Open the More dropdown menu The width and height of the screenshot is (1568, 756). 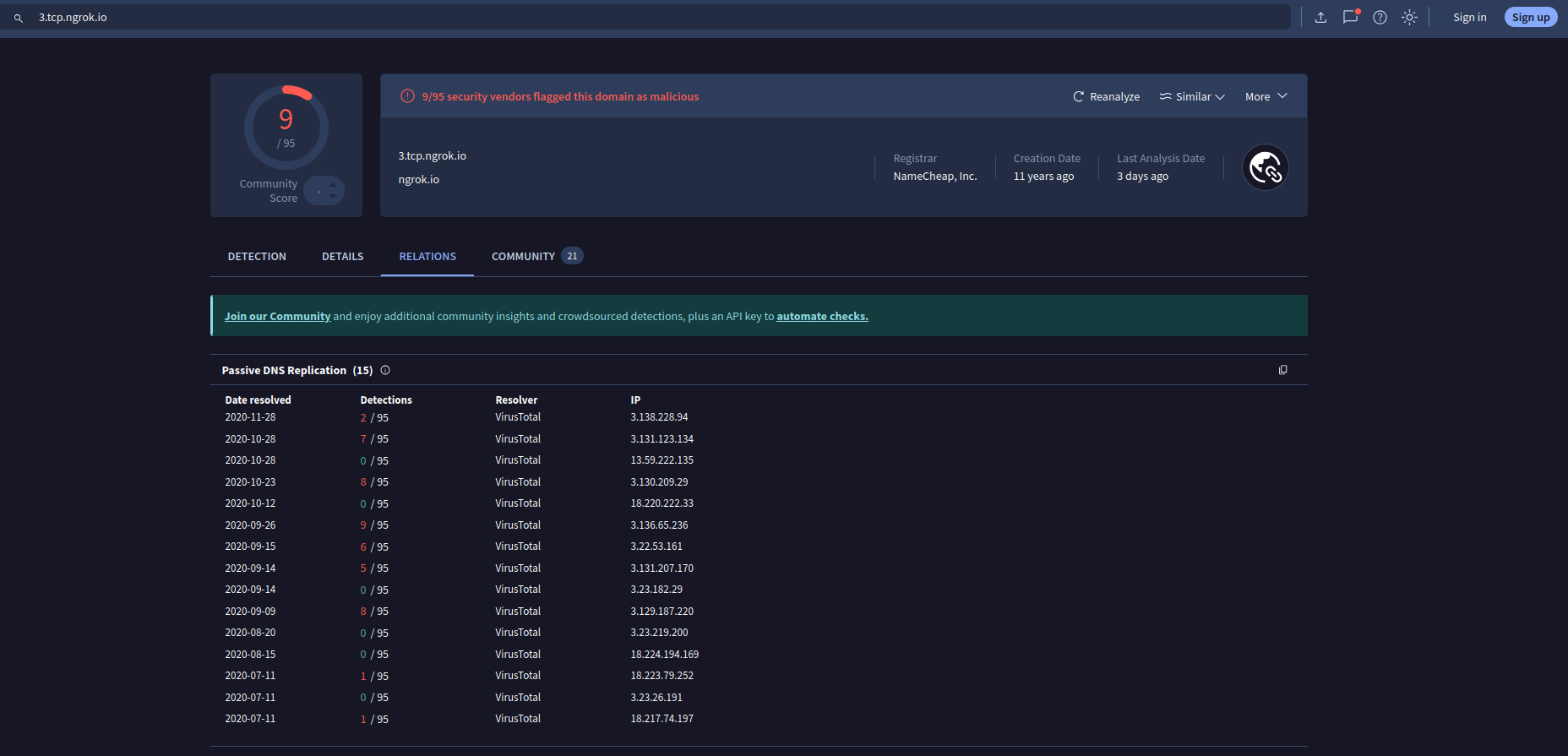tap(1266, 97)
